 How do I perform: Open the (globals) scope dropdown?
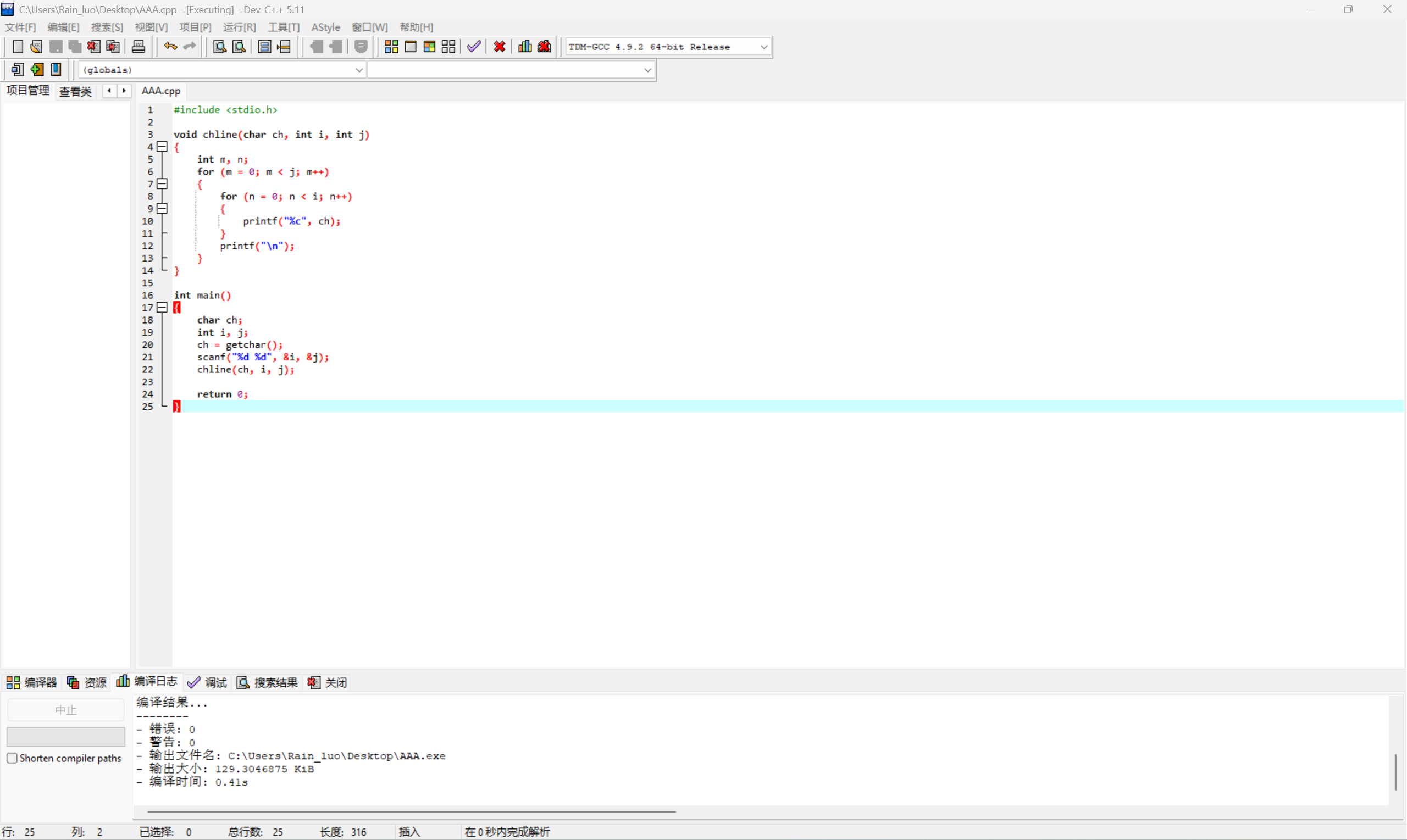pyautogui.click(x=358, y=70)
